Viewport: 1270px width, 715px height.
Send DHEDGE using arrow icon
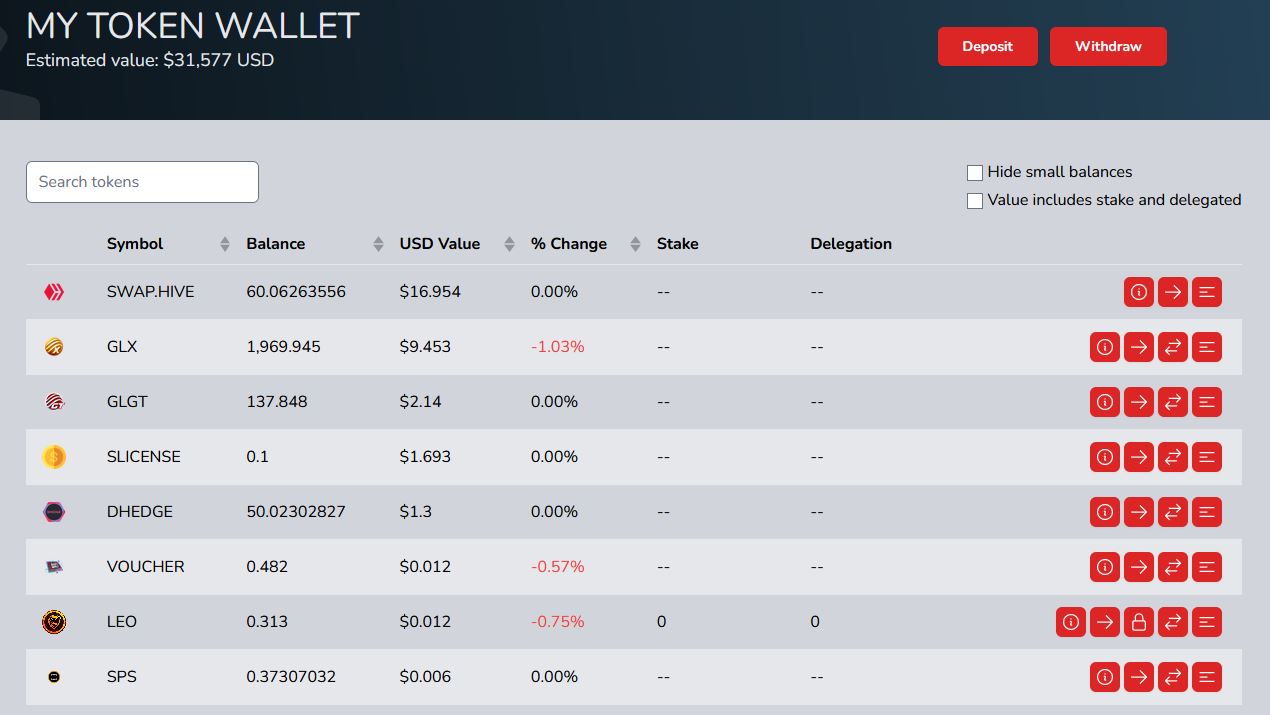point(1139,512)
